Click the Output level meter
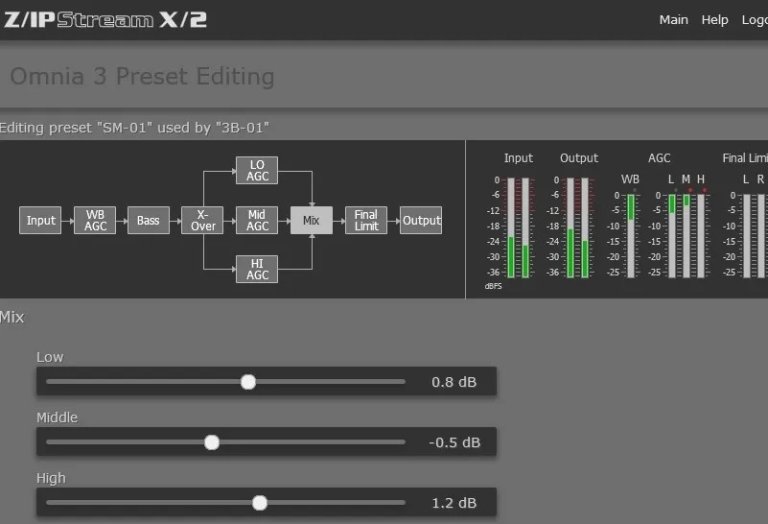 577,228
